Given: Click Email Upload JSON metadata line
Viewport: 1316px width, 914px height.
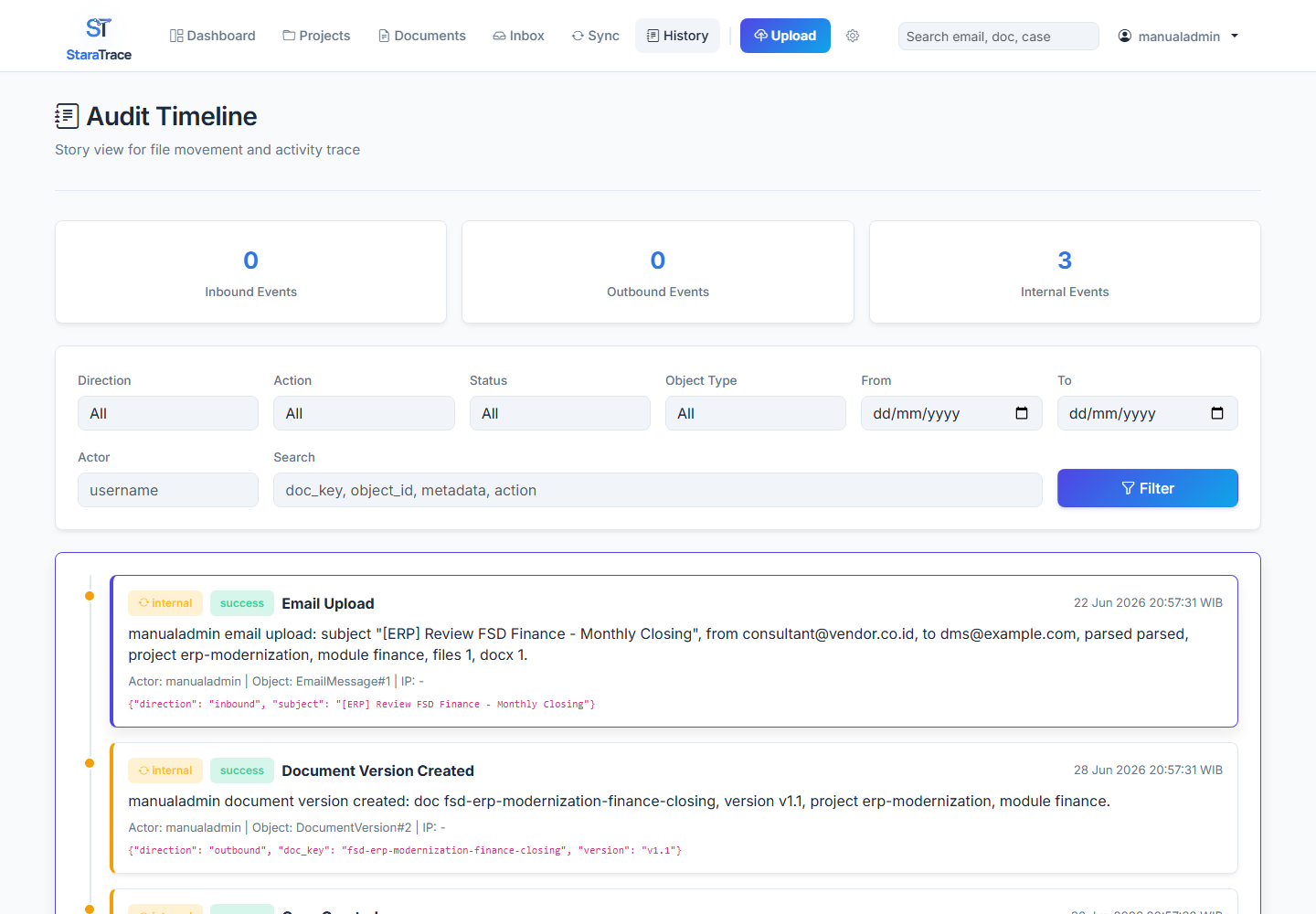Looking at the screenshot, I should (362, 704).
